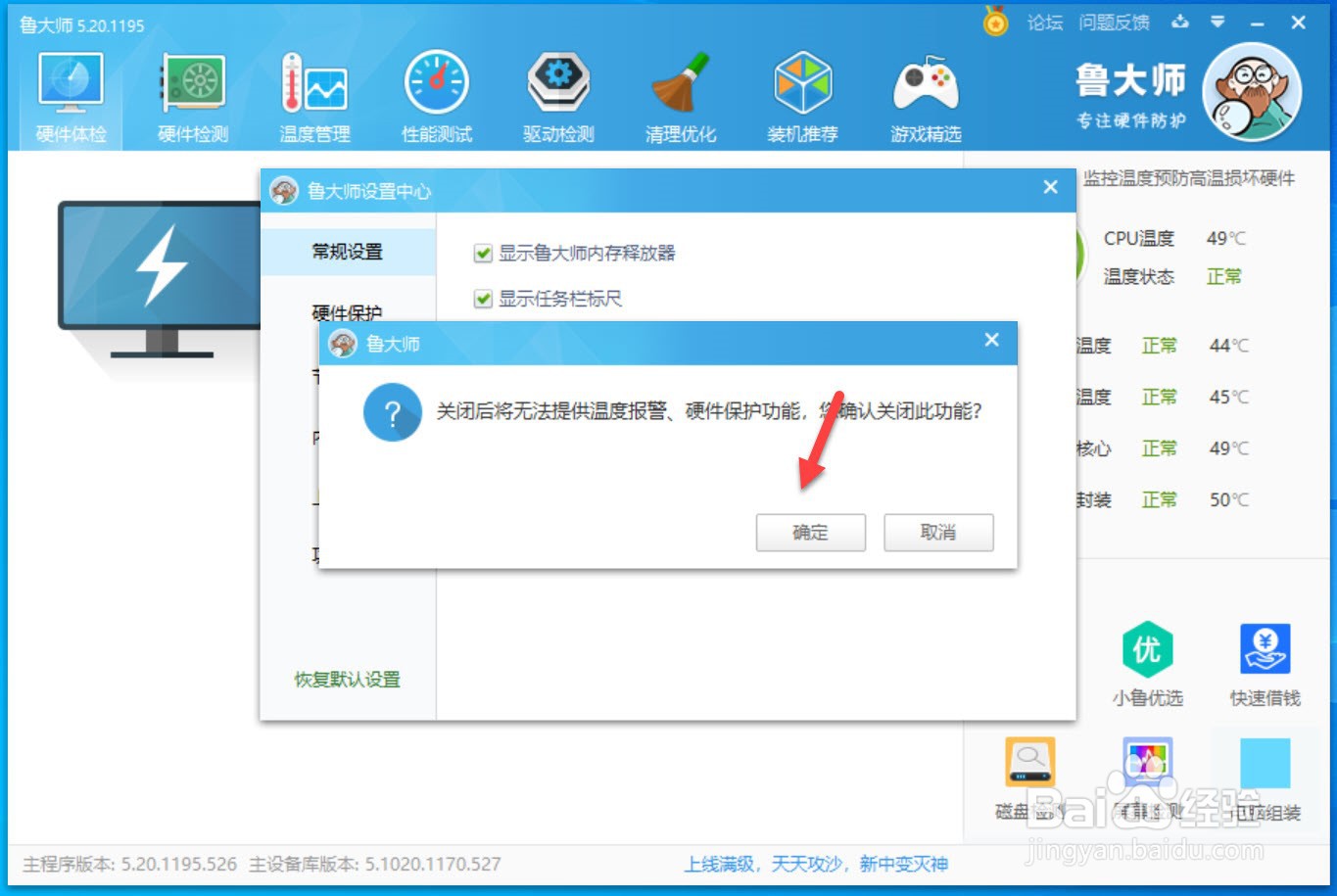Open the screen test icon beside the disk check icon
Viewport: 1337px width, 896px height.
pos(1147,762)
